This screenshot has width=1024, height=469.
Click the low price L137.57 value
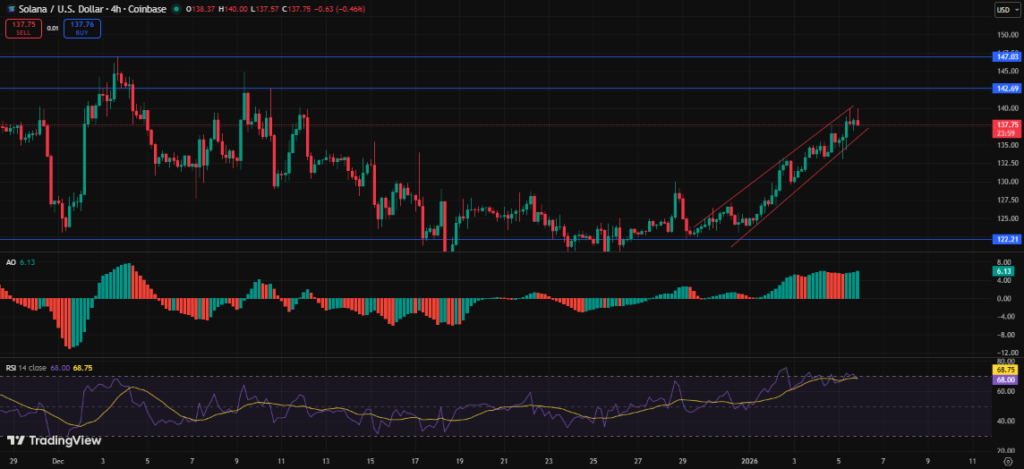[x=263, y=9]
